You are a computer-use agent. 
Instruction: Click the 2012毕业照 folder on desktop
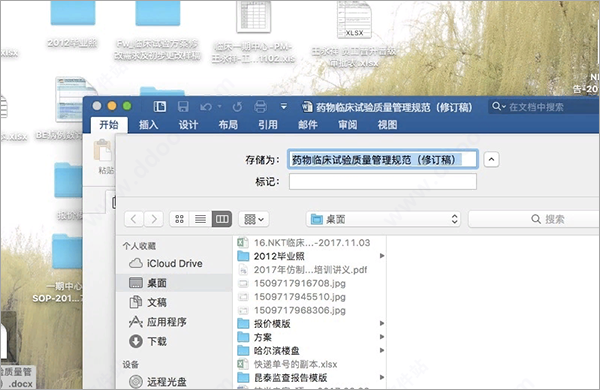click(73, 13)
